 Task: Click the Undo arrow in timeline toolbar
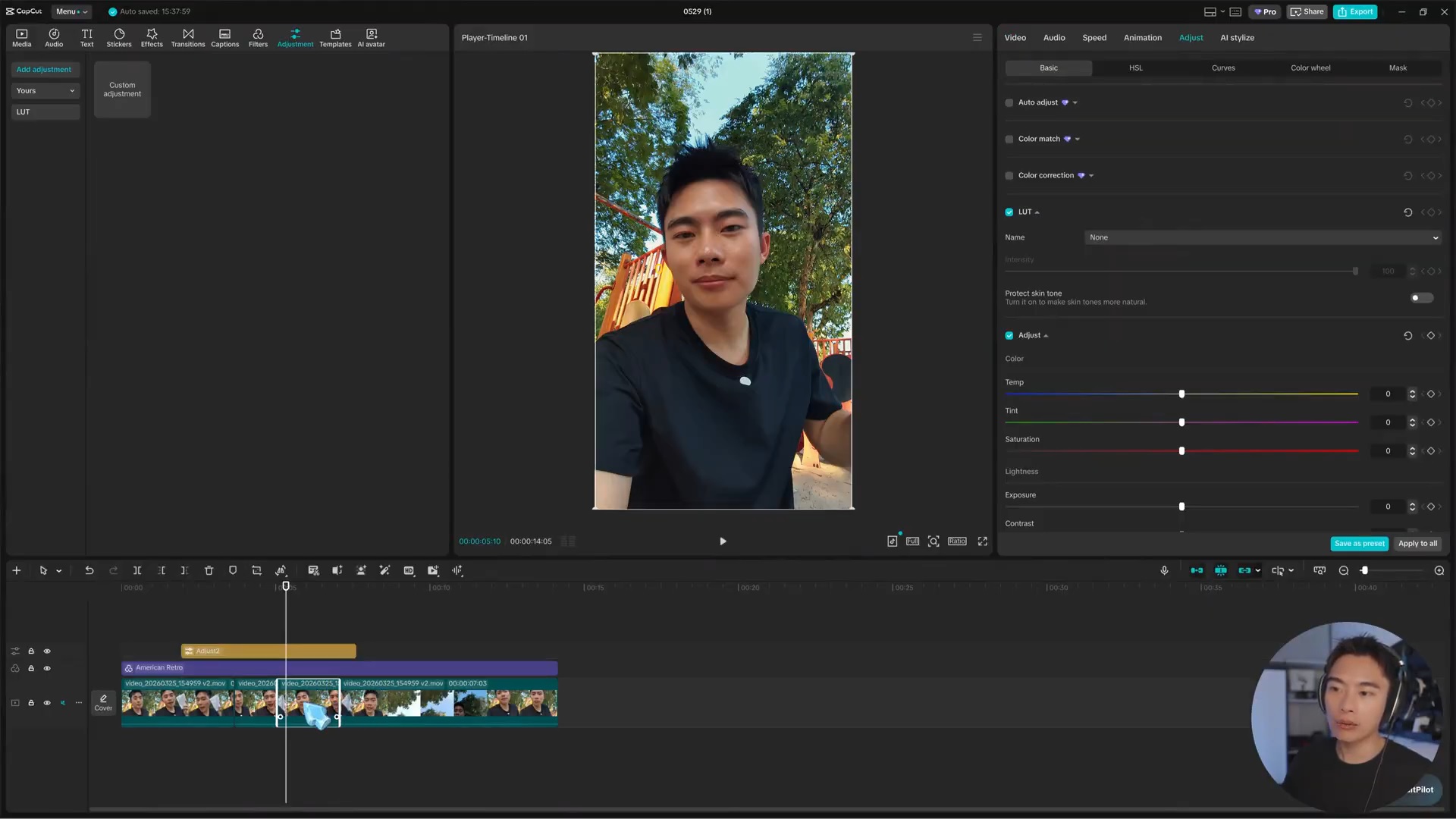(x=89, y=570)
